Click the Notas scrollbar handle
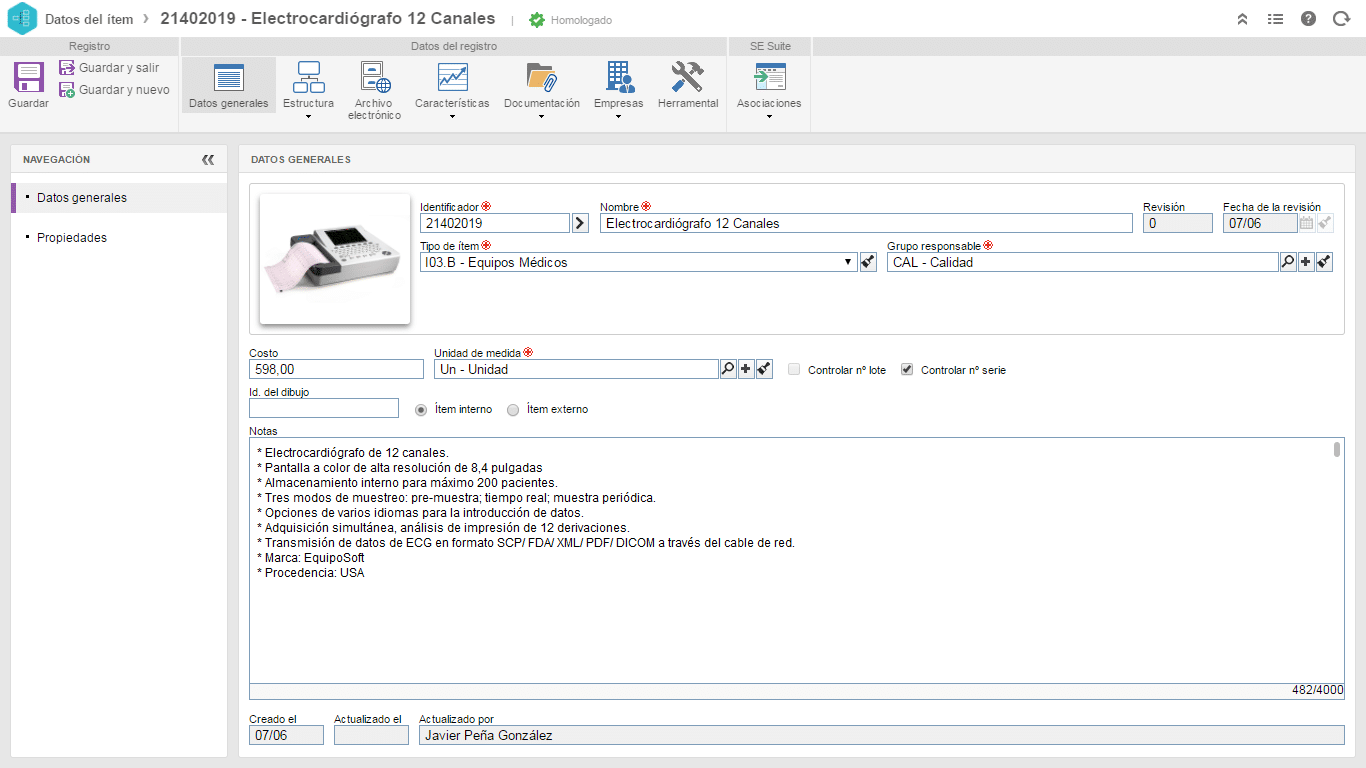The height and width of the screenshot is (768, 1366). click(1337, 449)
